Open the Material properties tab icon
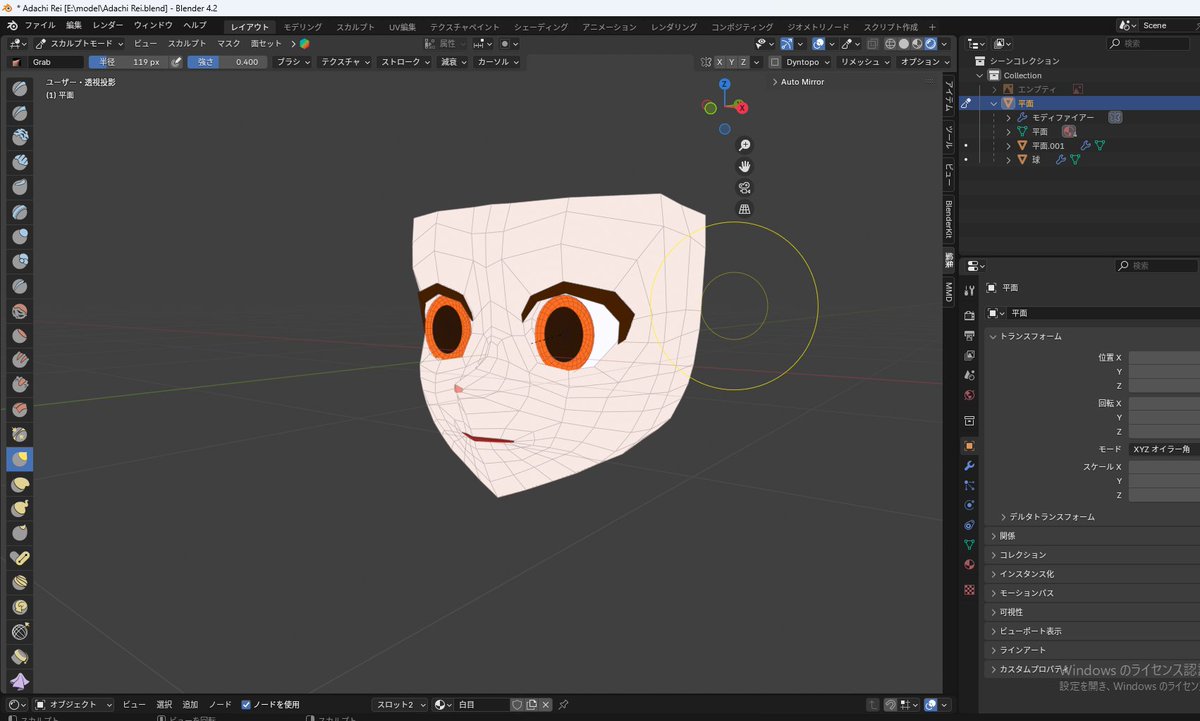This screenshot has height=721, width=1200. pyautogui.click(x=969, y=565)
